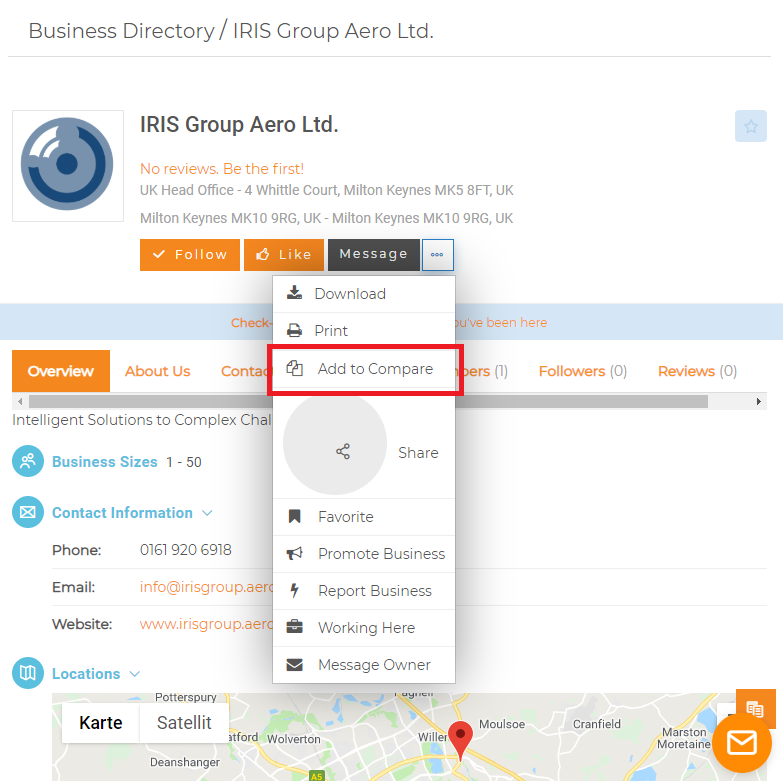This screenshot has height=781, width=783.
Task: Collapse the Locations chevron
Action: 134,674
